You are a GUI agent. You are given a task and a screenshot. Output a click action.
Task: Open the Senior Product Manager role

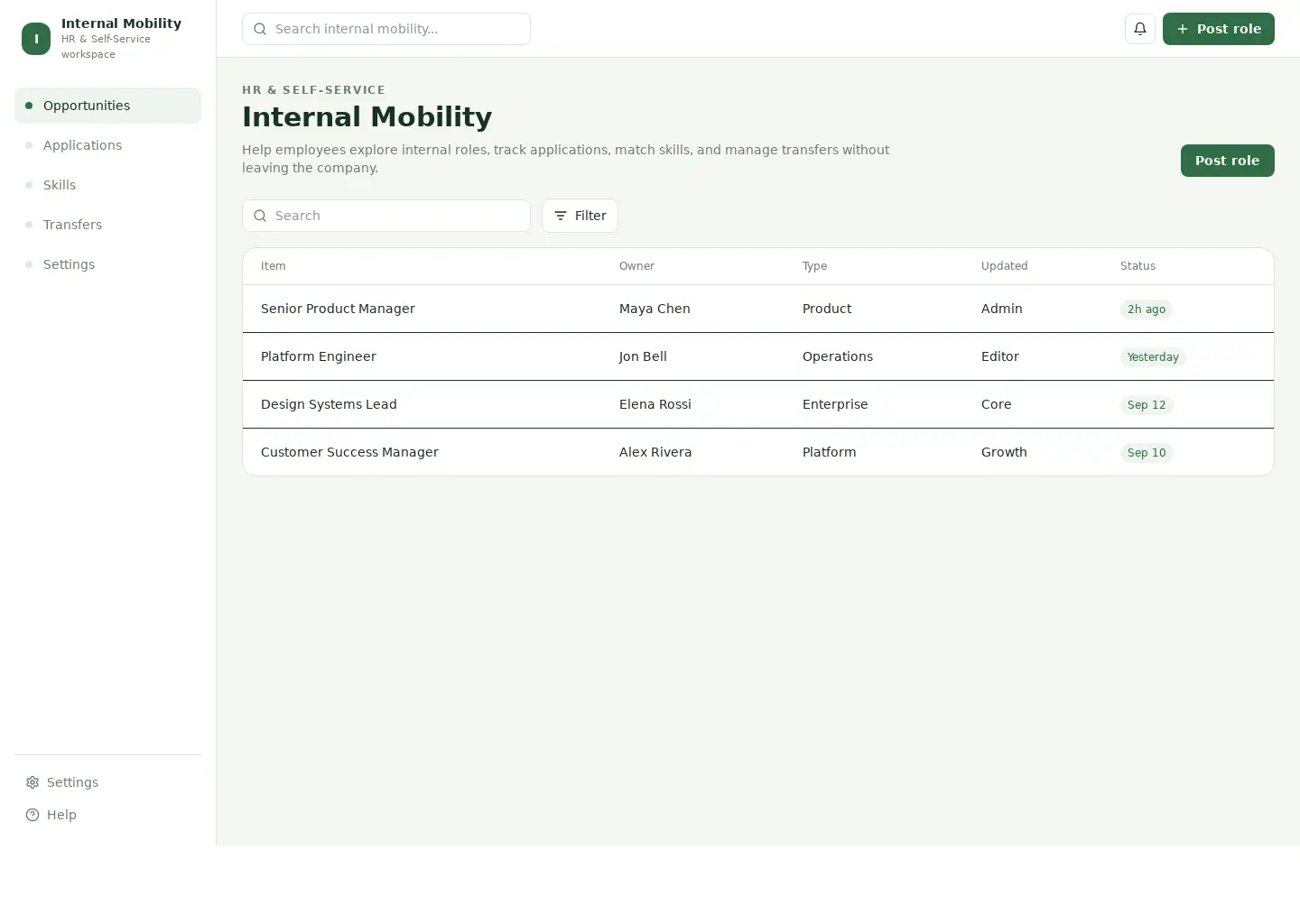338,309
